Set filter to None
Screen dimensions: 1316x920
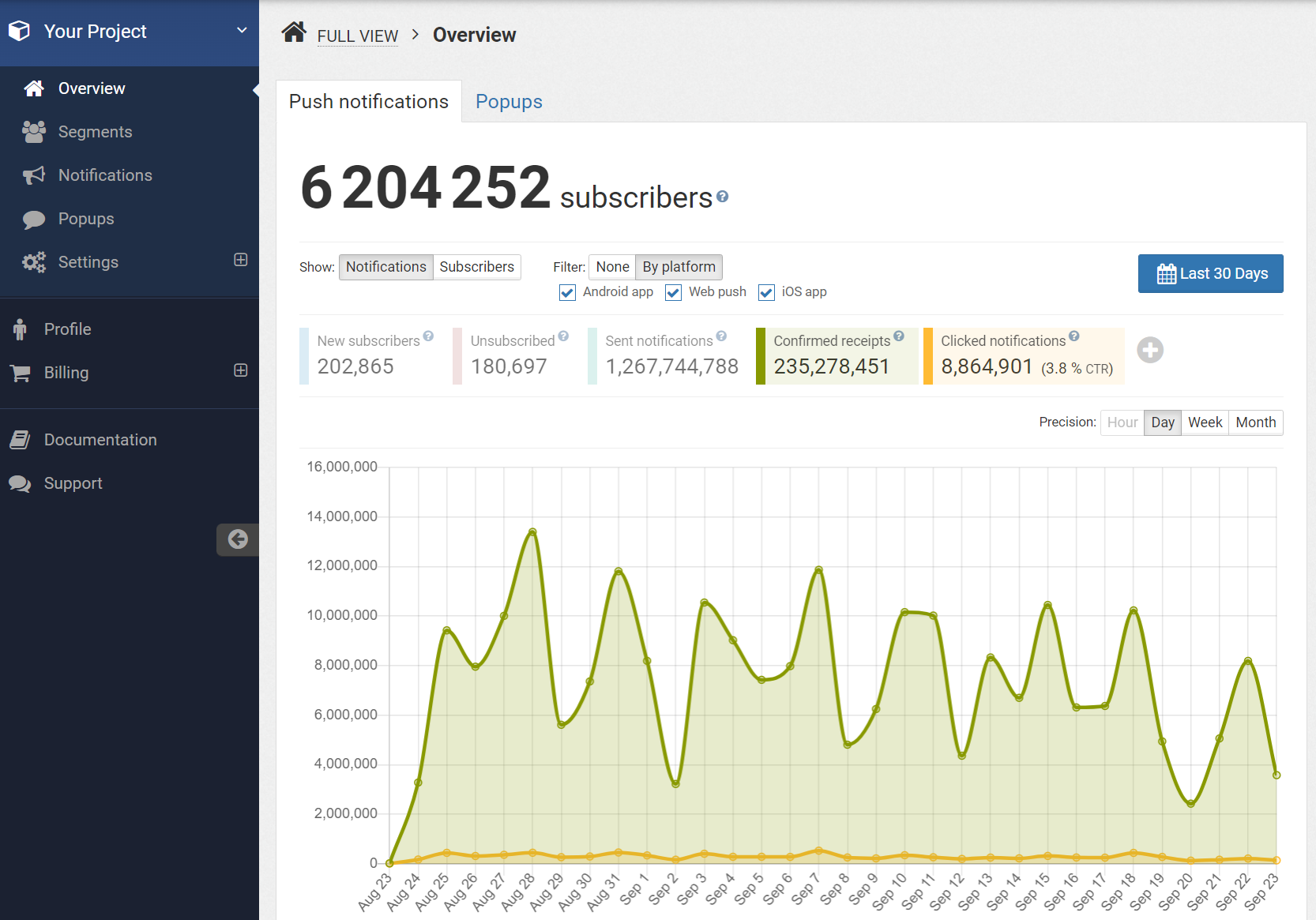(612, 267)
